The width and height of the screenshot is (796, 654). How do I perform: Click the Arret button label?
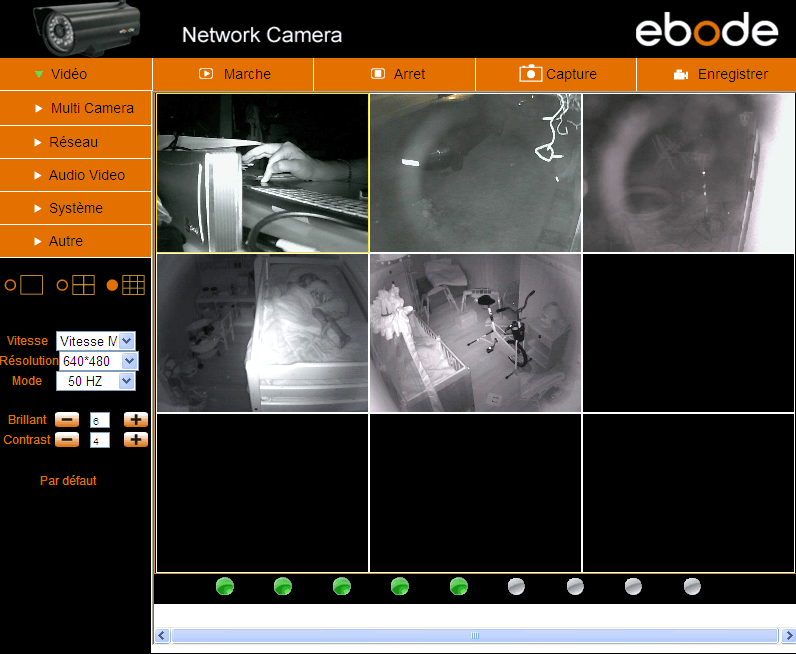pos(409,74)
